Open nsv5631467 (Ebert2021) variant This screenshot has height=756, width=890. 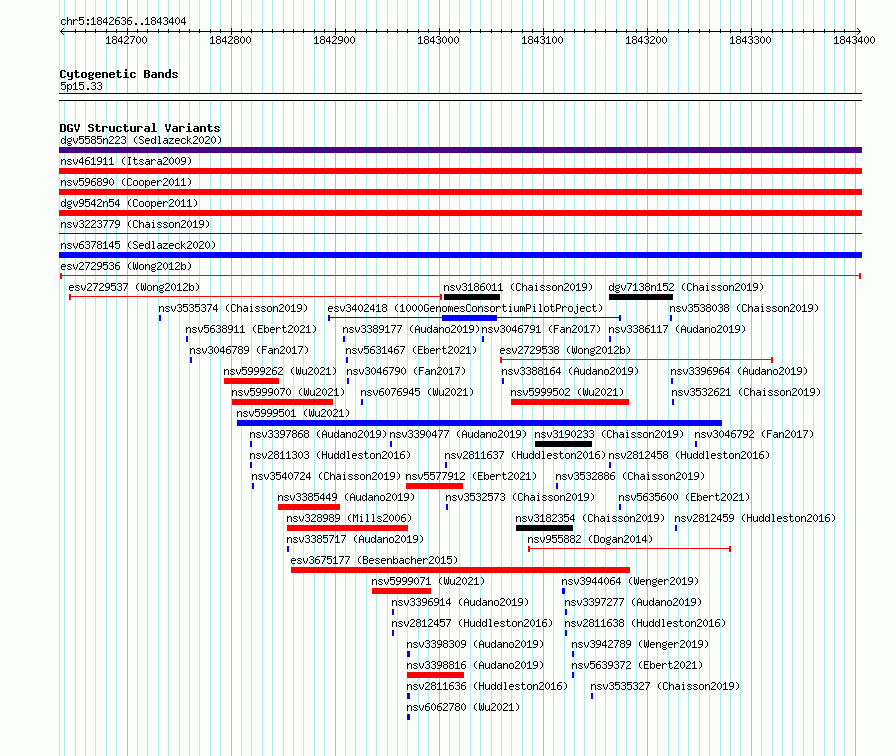(412, 350)
